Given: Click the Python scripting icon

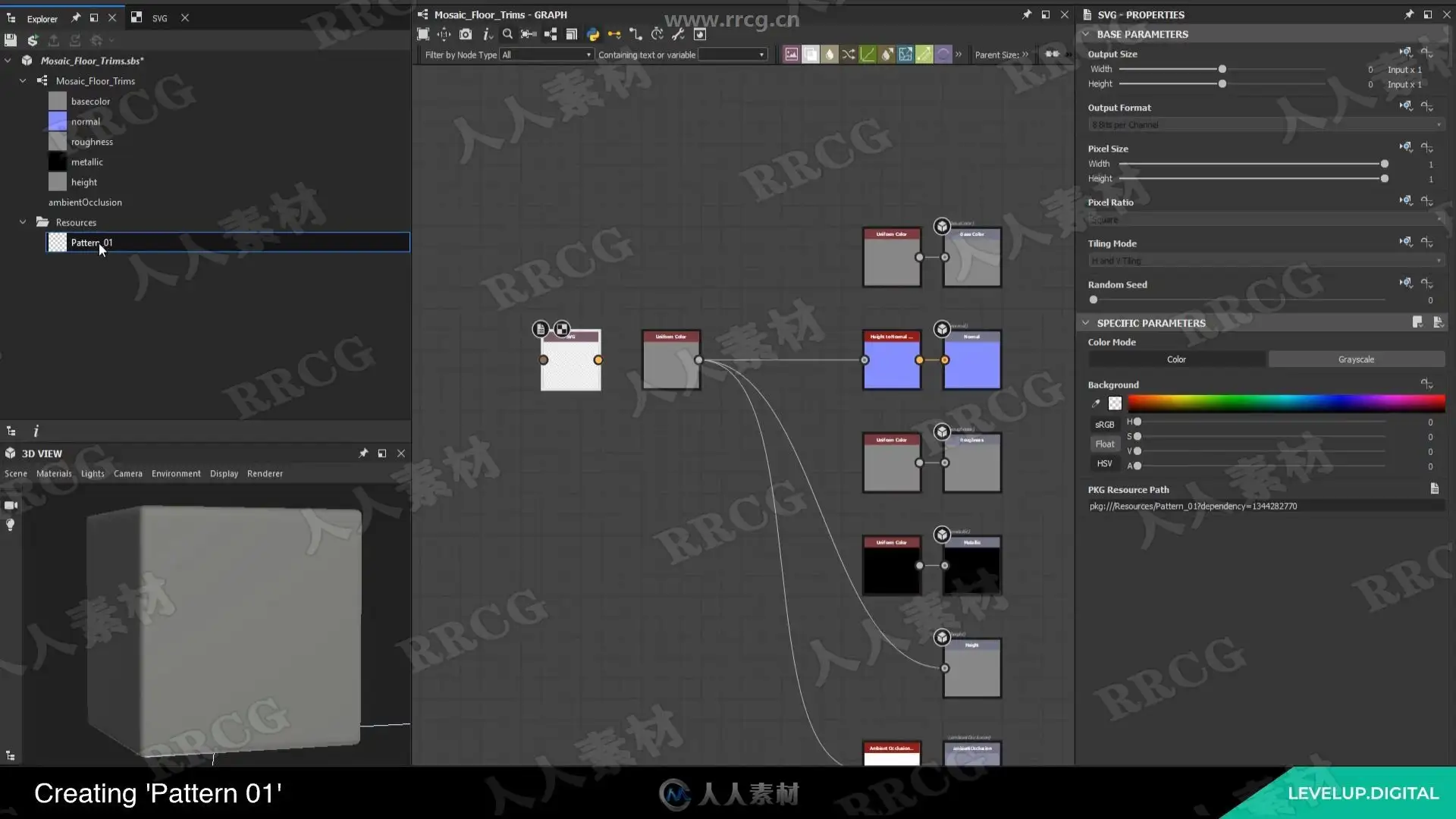Looking at the screenshot, I should point(593,34).
